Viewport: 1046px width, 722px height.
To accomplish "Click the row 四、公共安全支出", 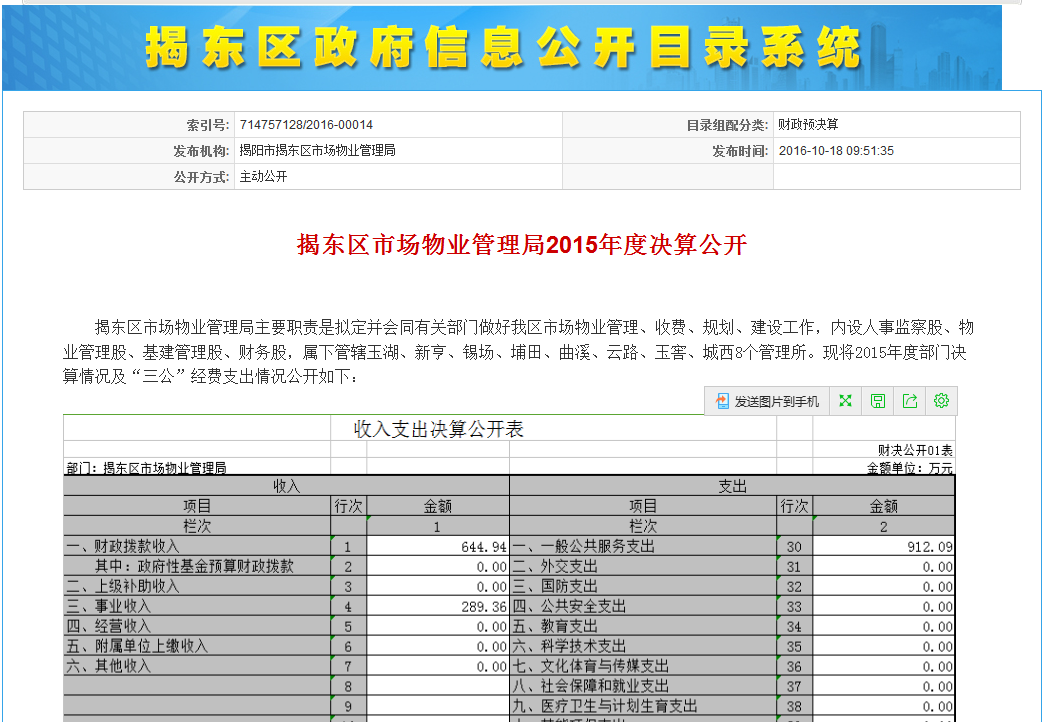I will (x=569, y=607).
